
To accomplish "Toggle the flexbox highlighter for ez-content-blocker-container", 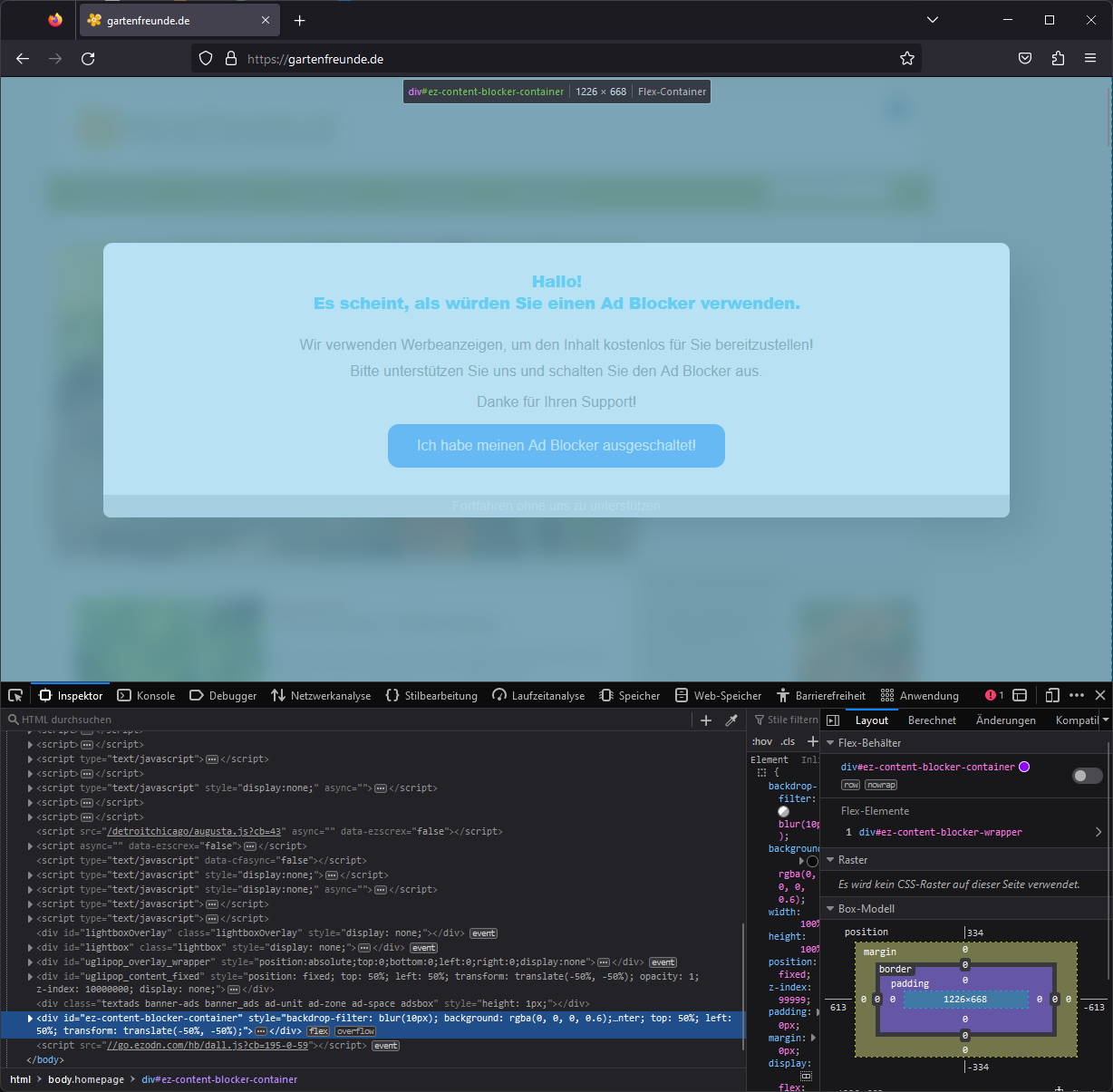I will click(1087, 776).
